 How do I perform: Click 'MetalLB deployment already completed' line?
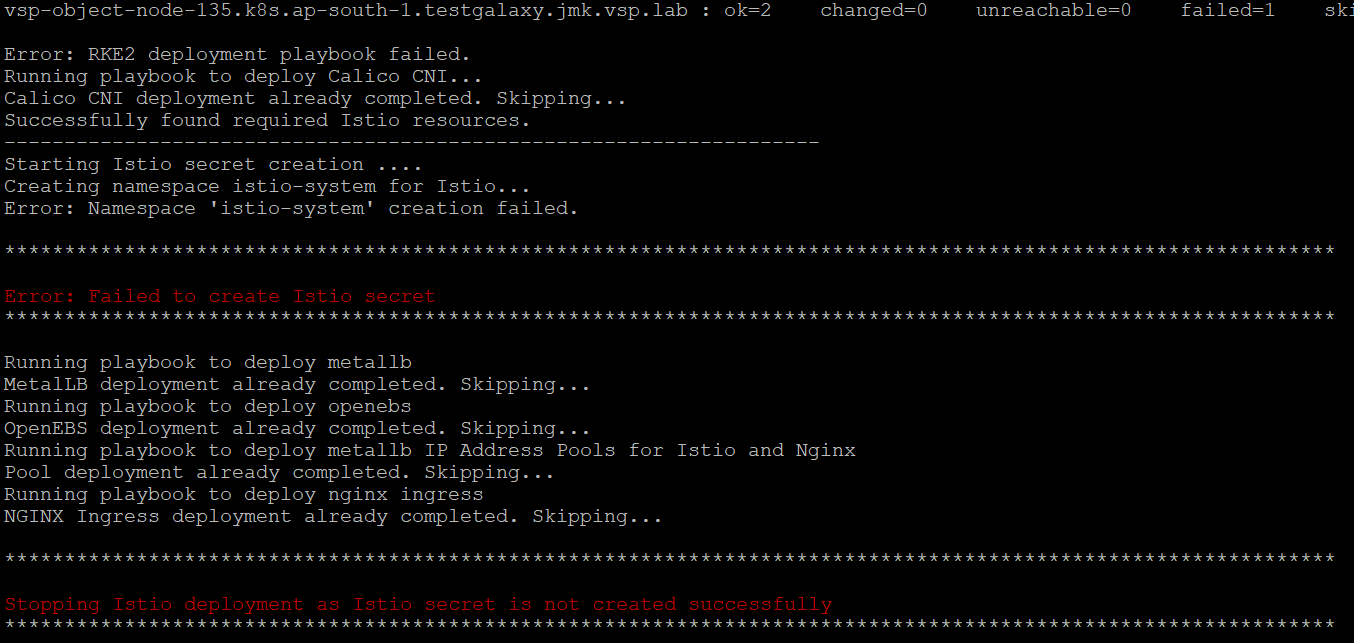coord(297,384)
